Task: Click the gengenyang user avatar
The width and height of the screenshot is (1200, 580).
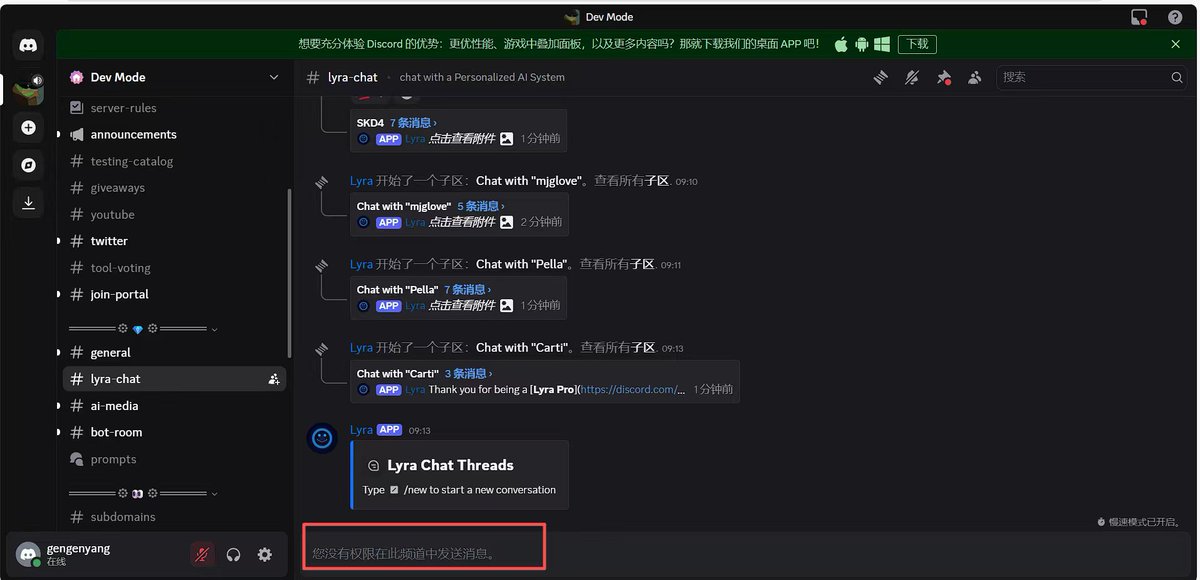Action: click(x=29, y=554)
